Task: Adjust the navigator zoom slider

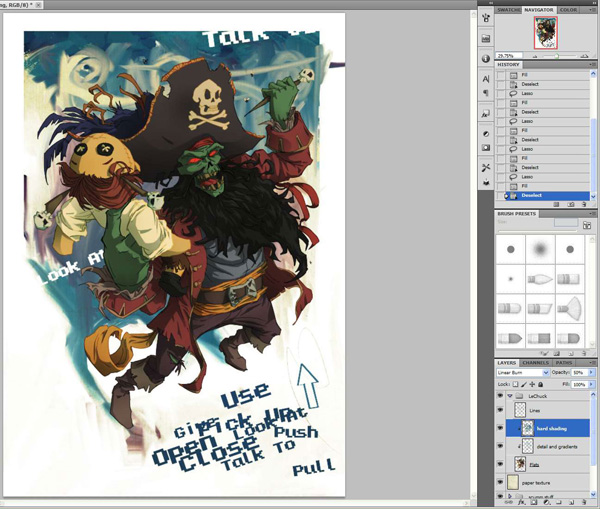Action: point(557,56)
